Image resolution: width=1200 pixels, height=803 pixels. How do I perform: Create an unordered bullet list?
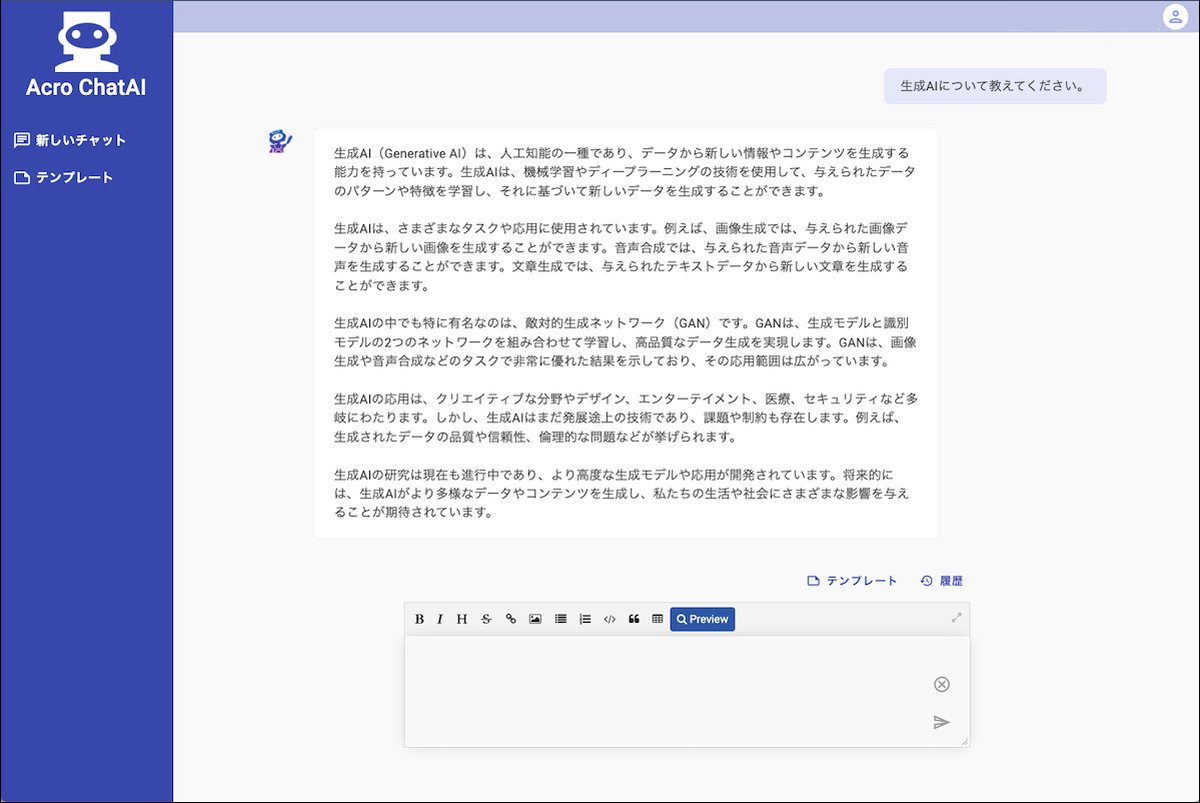(x=560, y=619)
